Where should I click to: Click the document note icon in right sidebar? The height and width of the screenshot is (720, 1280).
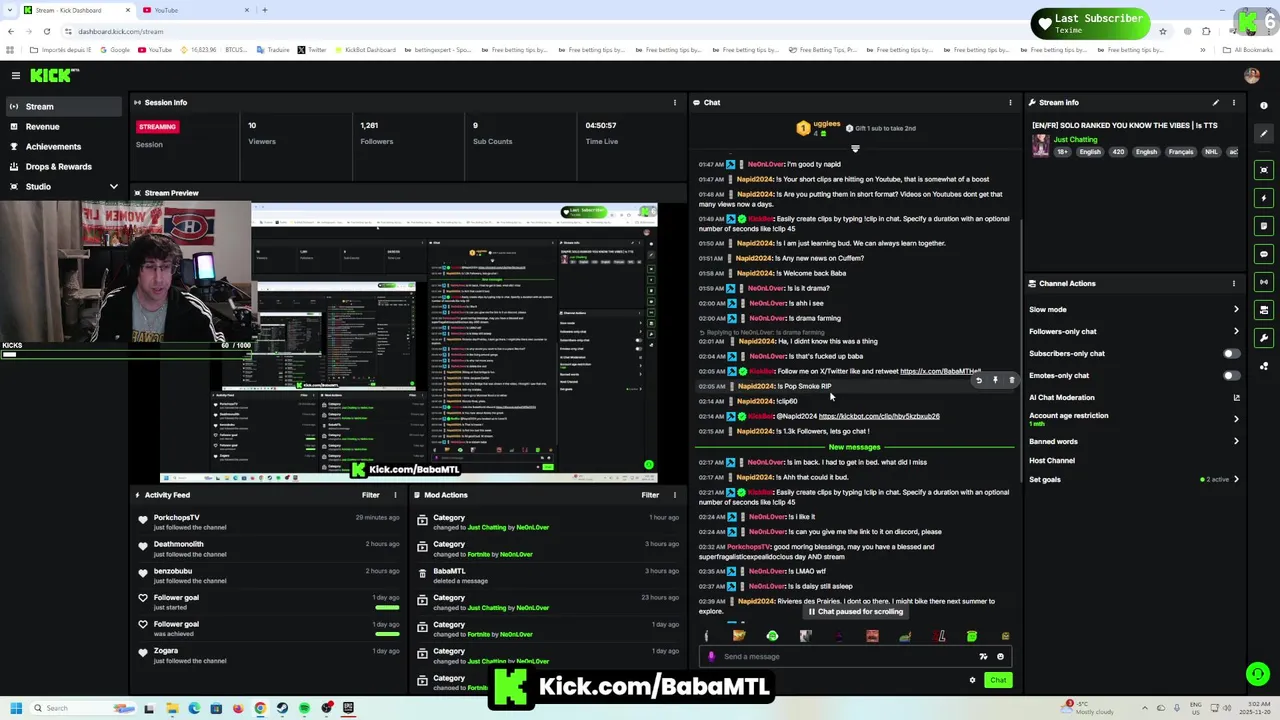(x=1264, y=226)
